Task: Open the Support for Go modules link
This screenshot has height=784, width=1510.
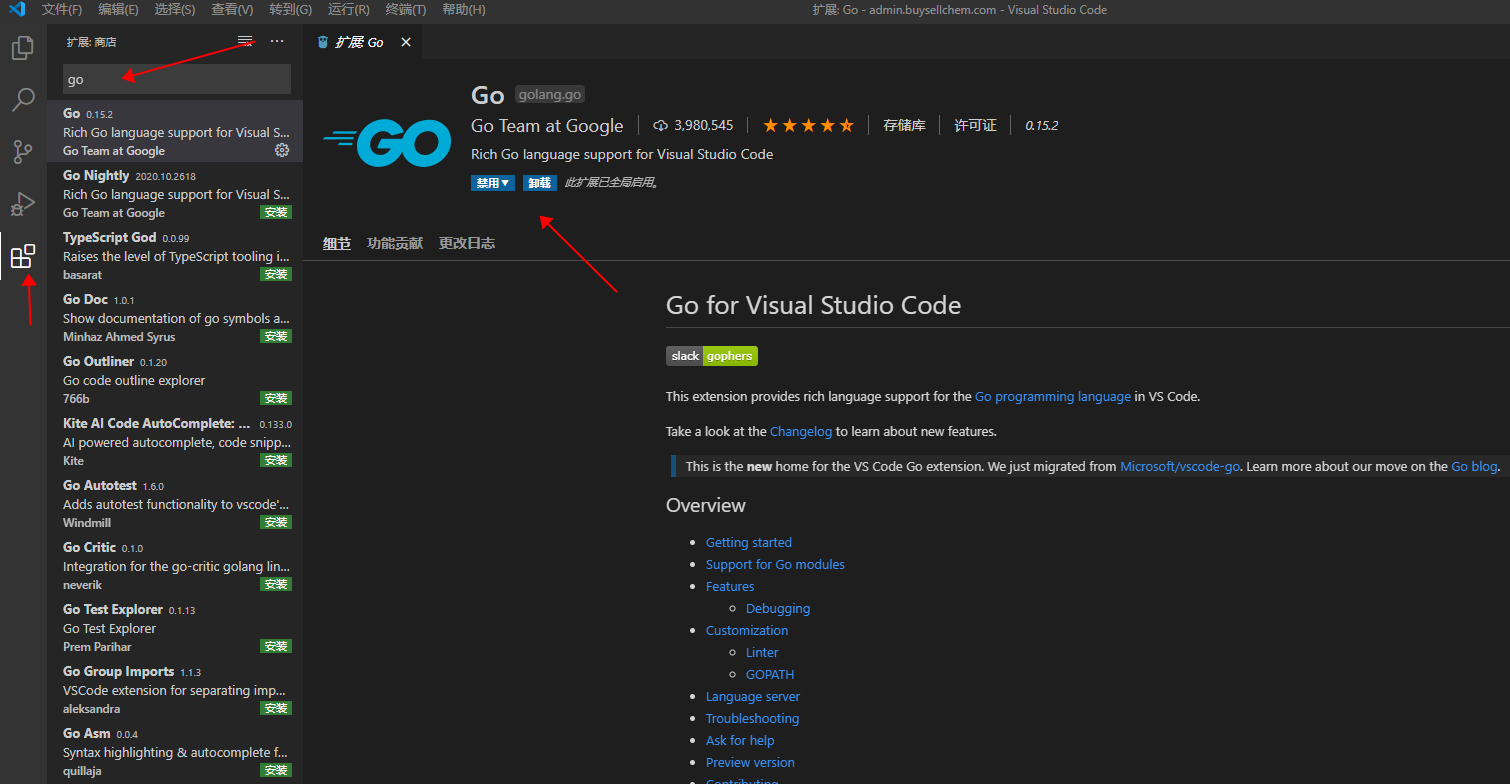Action: 775,564
